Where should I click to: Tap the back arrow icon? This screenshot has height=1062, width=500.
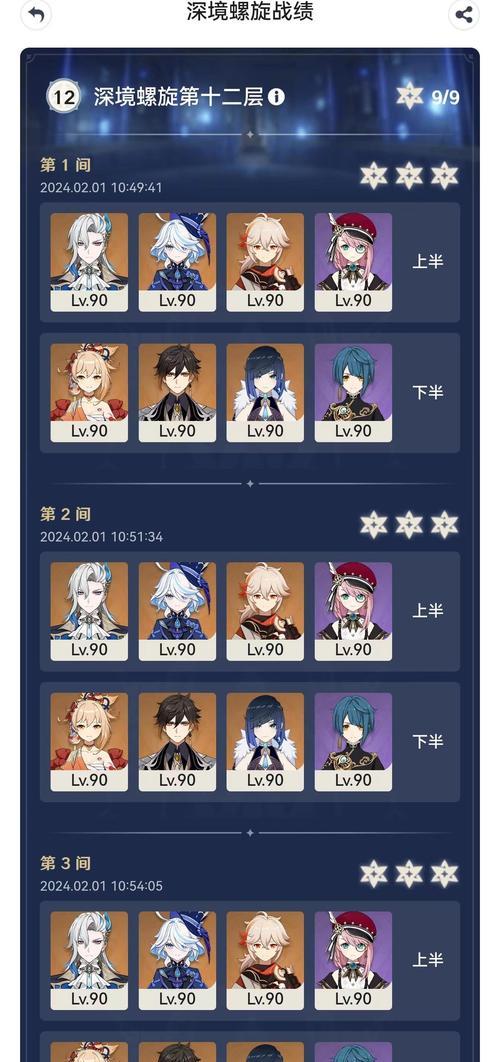pyautogui.click(x=36, y=14)
